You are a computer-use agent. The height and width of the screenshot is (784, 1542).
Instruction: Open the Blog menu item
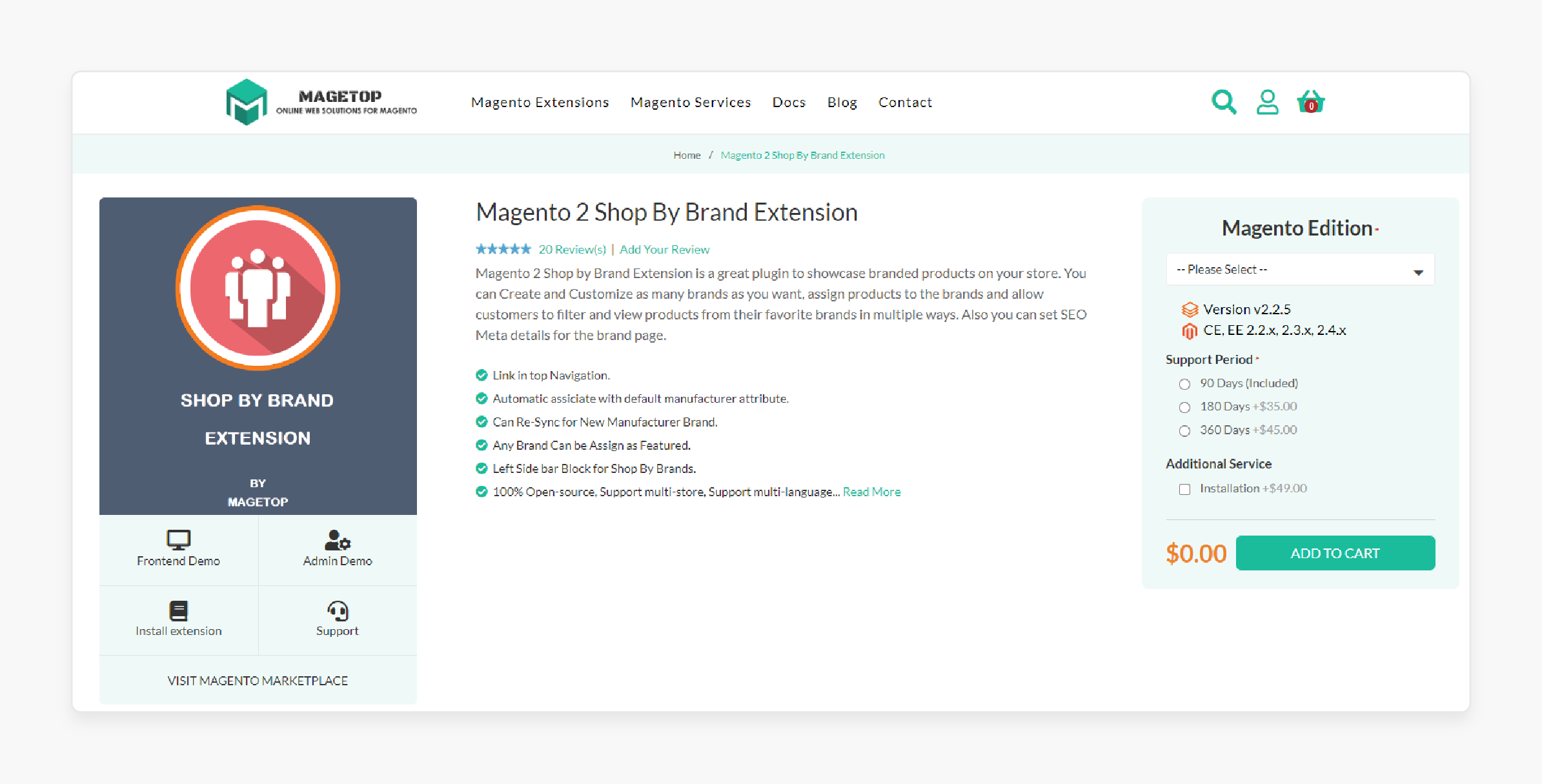point(842,102)
